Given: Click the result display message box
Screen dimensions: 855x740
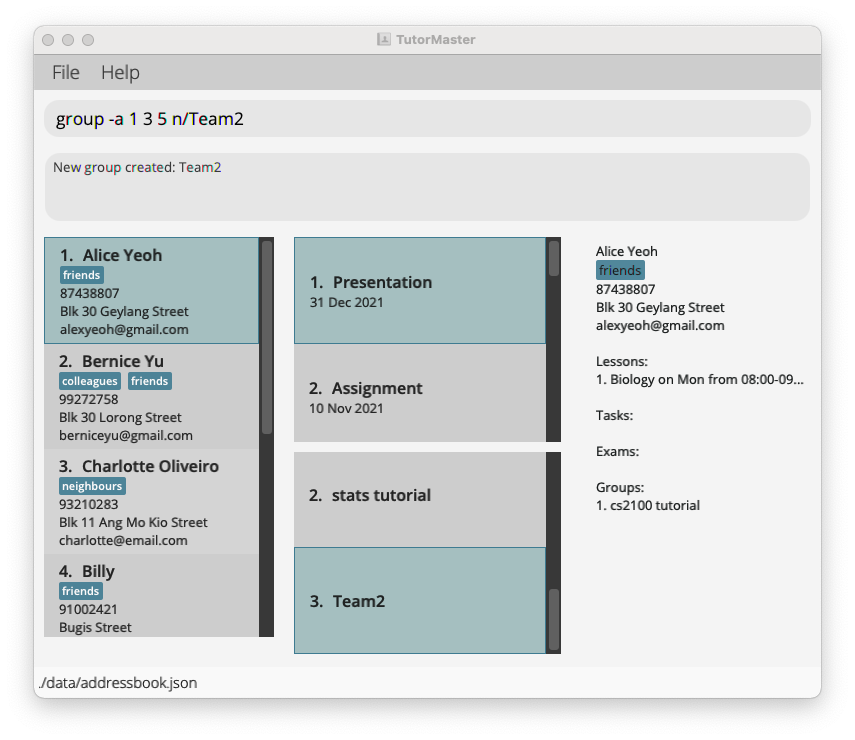Looking at the screenshot, I should point(427,187).
